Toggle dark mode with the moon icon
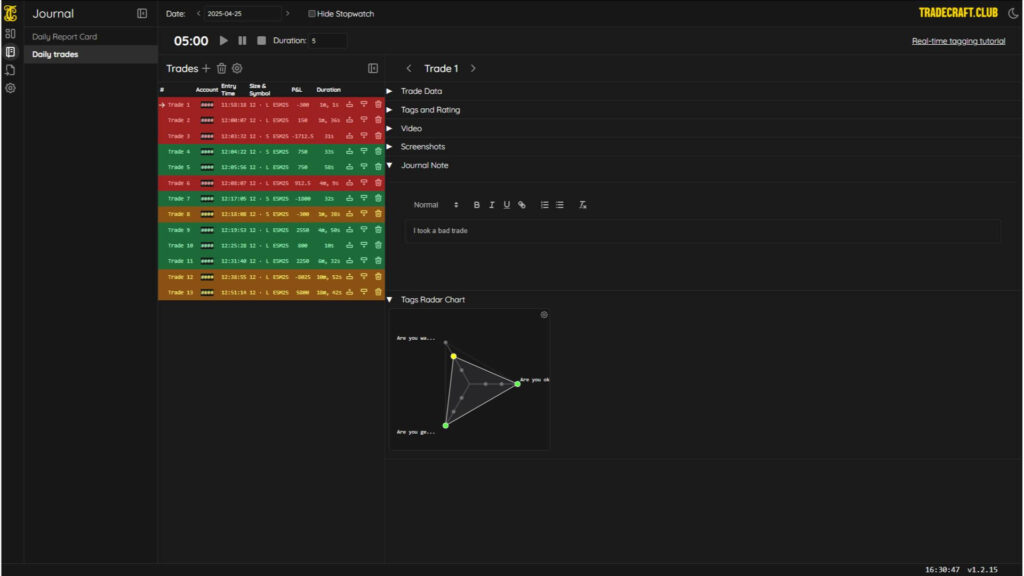This screenshot has height=576, width=1024. (x=1013, y=13)
